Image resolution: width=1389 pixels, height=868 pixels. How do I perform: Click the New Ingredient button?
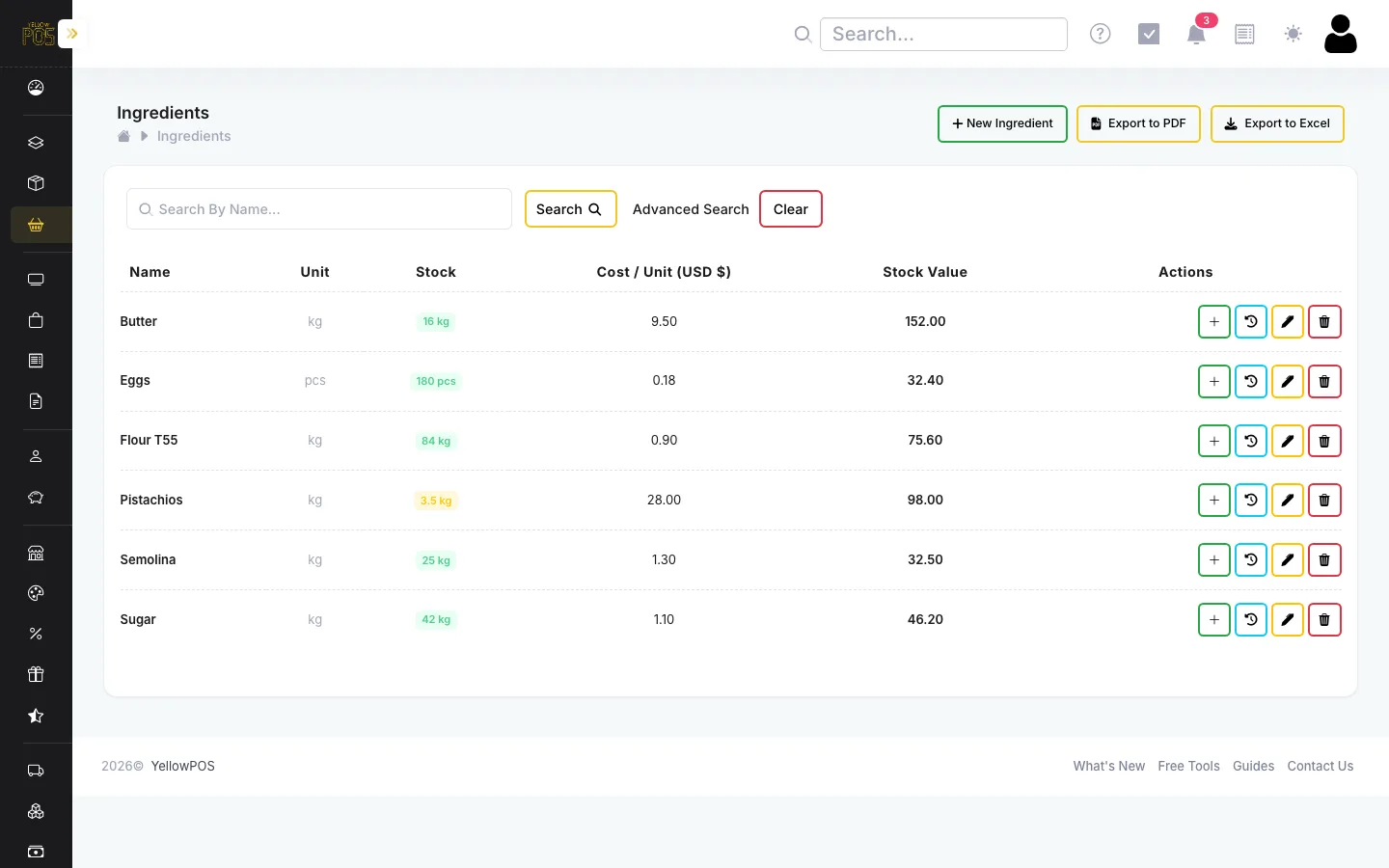tap(1002, 123)
